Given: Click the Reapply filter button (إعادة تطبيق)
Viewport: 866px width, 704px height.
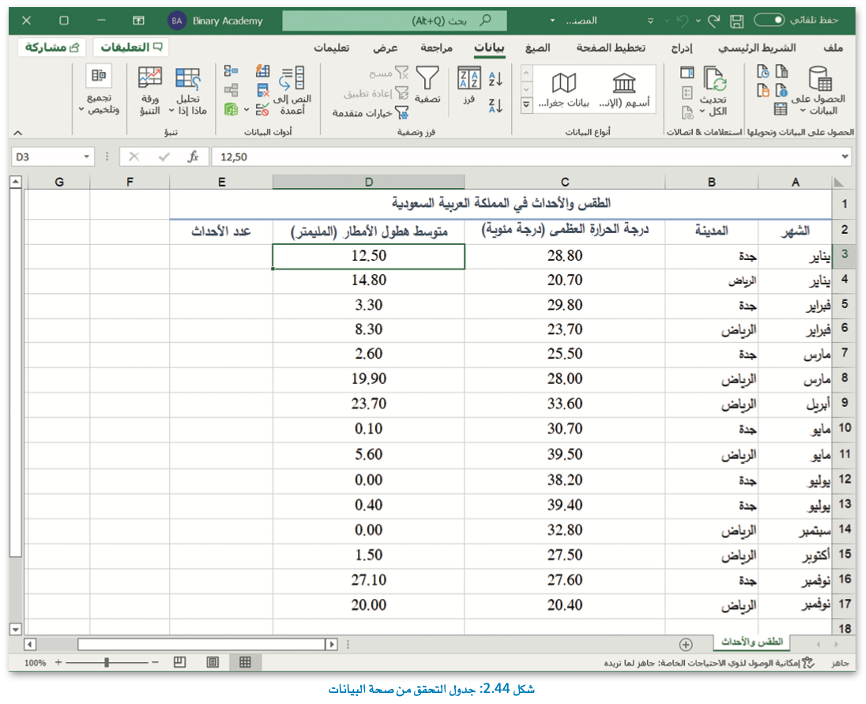Looking at the screenshot, I should [376, 93].
